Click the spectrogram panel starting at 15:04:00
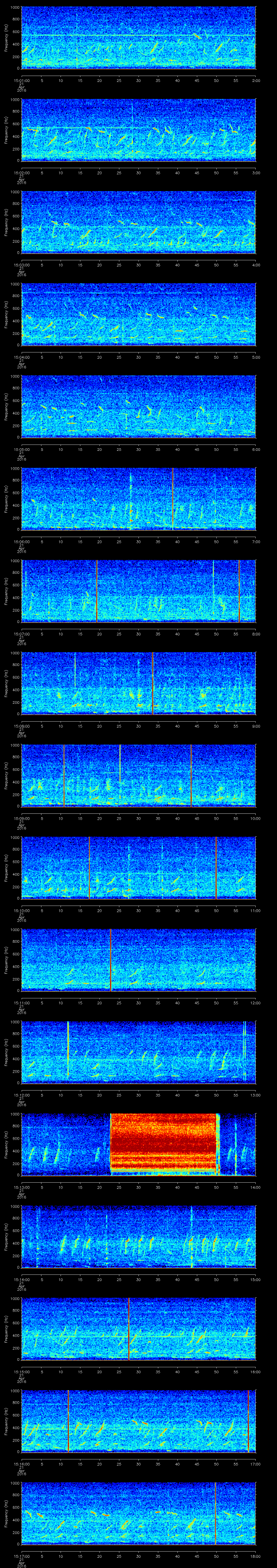 click(139, 314)
